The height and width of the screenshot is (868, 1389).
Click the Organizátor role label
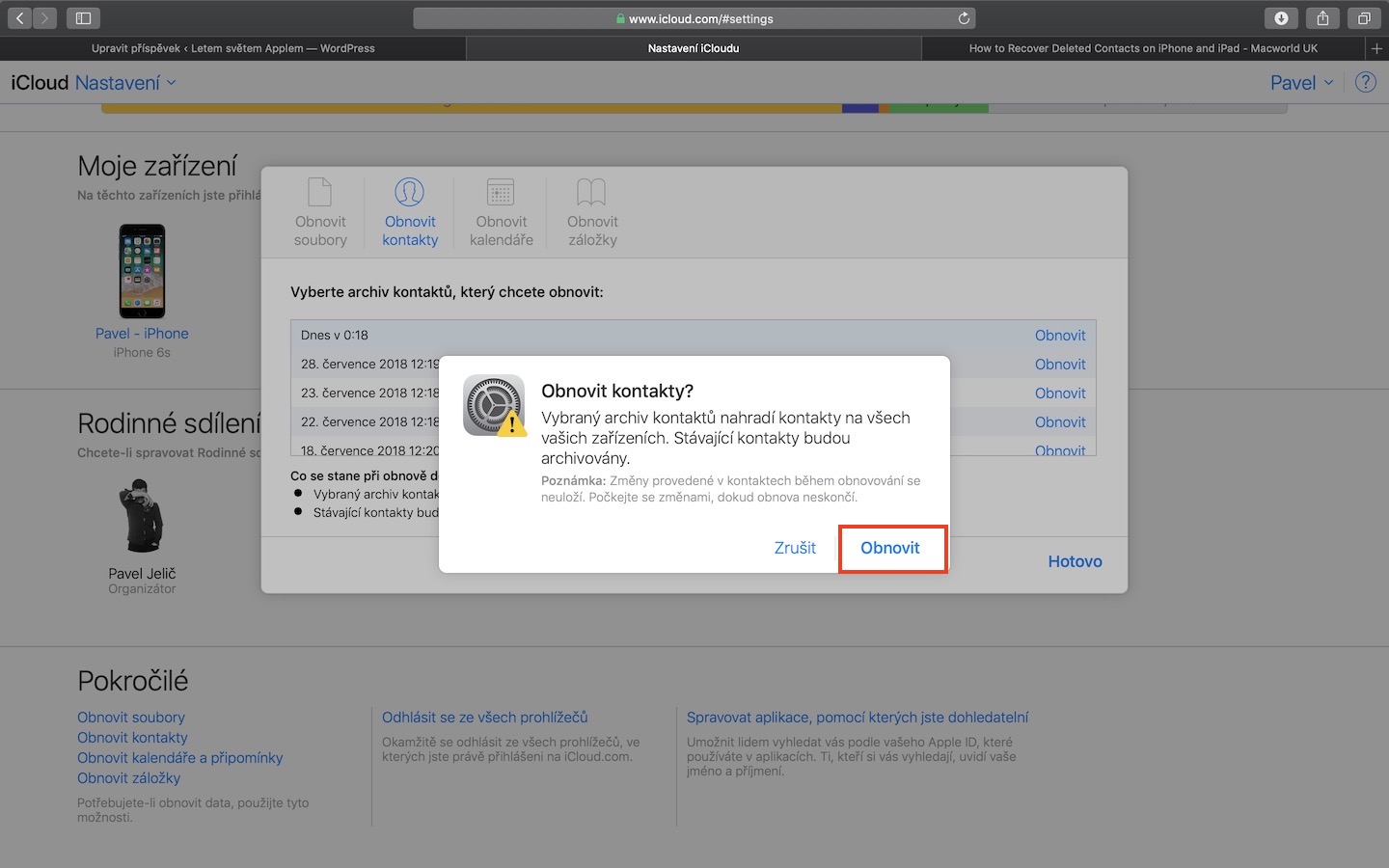click(142, 589)
